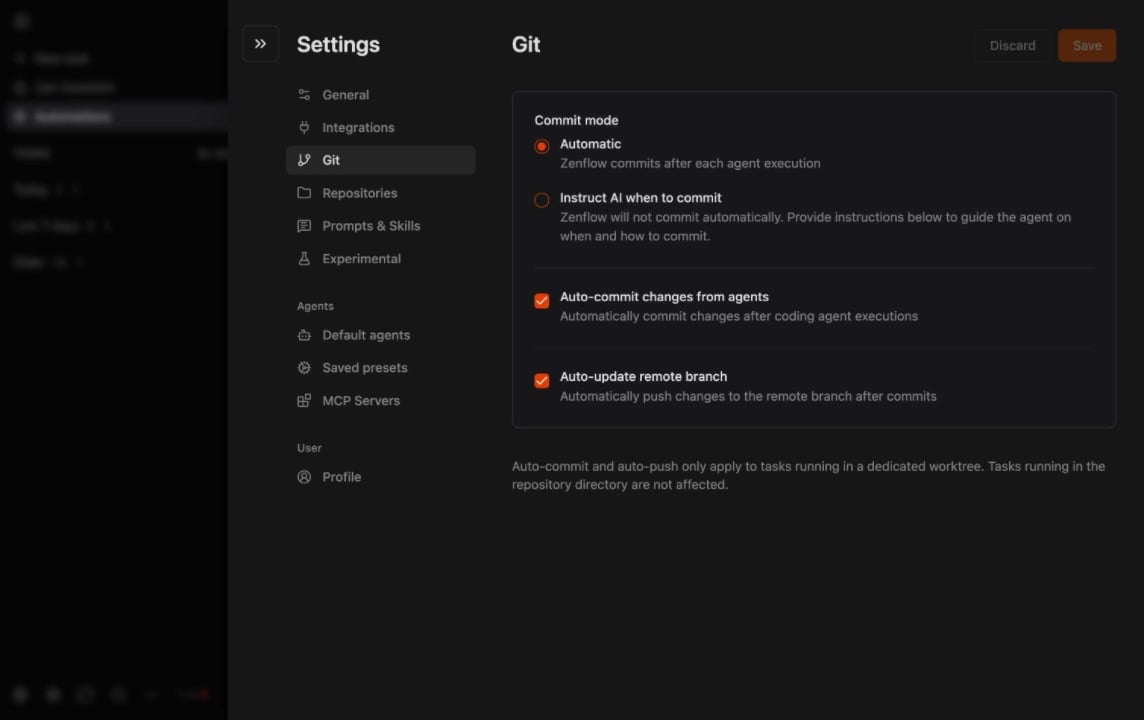Select the Automatic commit mode radio button
Viewport: 1144px width, 720px height.
541,146
